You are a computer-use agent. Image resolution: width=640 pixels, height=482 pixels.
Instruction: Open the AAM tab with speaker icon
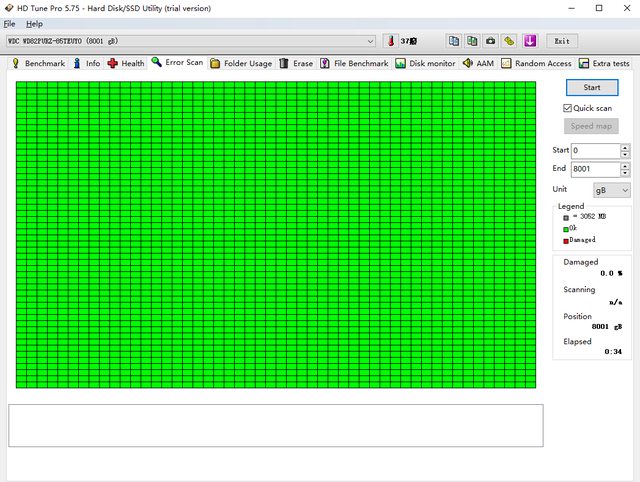coord(477,63)
